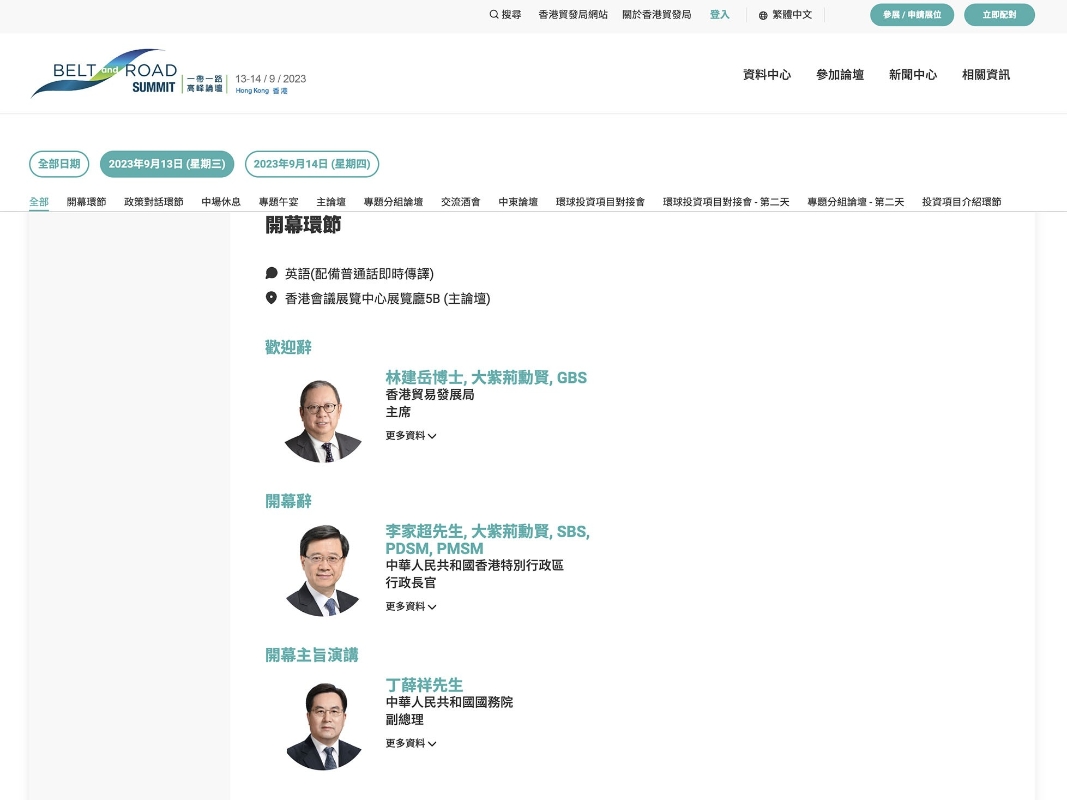Click the 參展 / 申請展位 button

912,15
